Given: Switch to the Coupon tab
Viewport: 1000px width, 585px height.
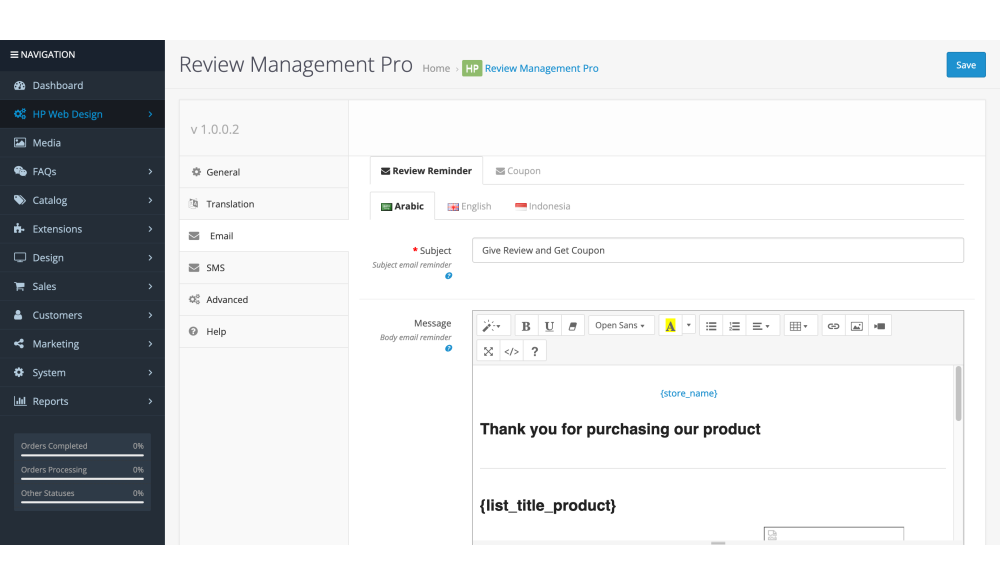Looking at the screenshot, I should click(x=518, y=171).
